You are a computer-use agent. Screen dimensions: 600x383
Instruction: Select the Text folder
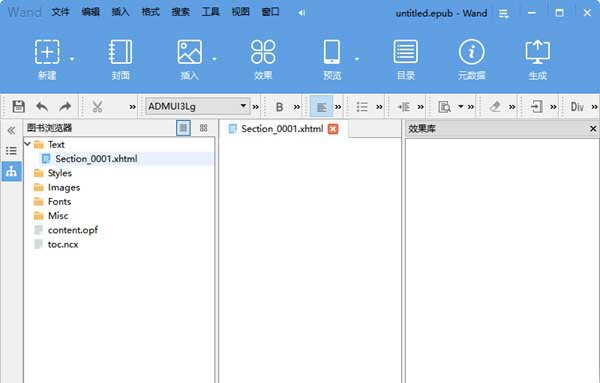pos(56,145)
